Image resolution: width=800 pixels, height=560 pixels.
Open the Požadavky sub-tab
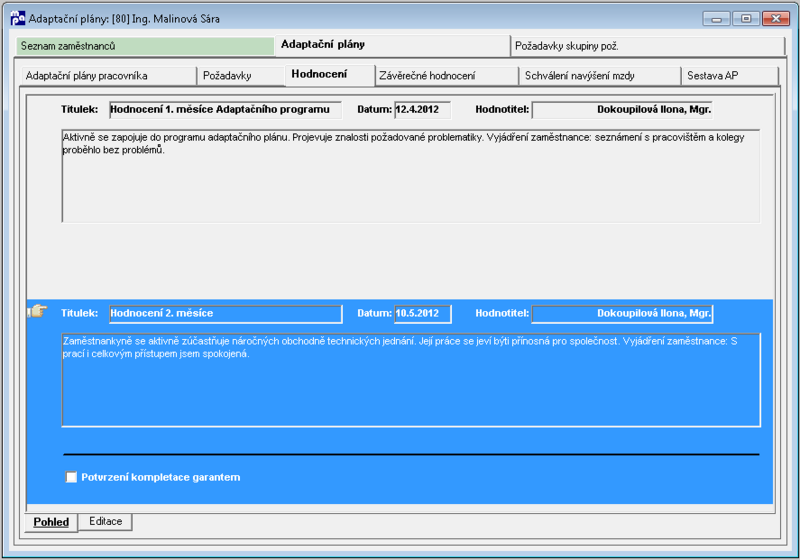pos(241,75)
